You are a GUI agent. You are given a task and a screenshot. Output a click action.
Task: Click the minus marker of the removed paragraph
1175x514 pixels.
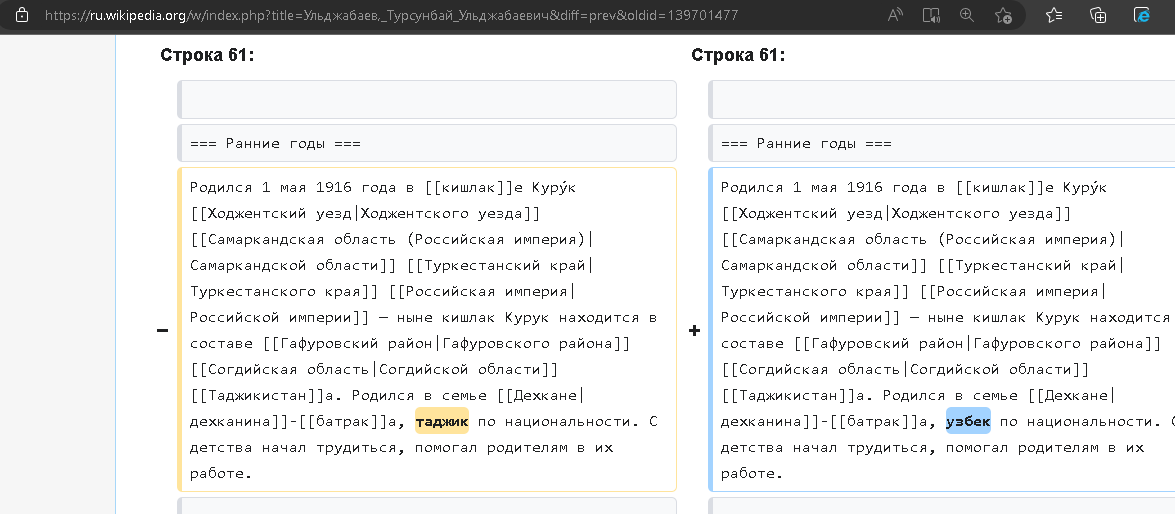coord(162,330)
